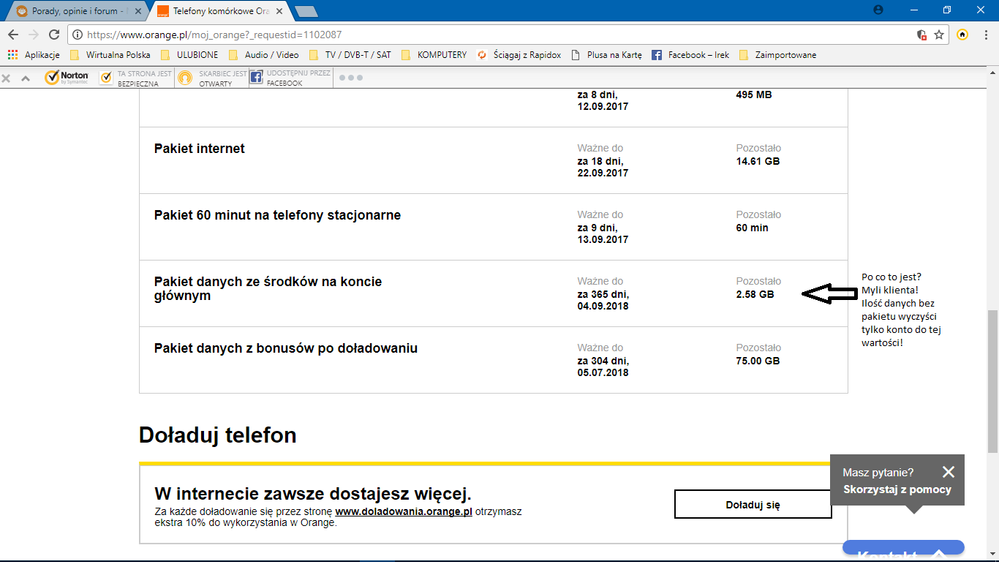Image resolution: width=999 pixels, height=562 pixels.
Task: Click the blue Kontakt button at bottom
Action: pyautogui.click(x=903, y=550)
